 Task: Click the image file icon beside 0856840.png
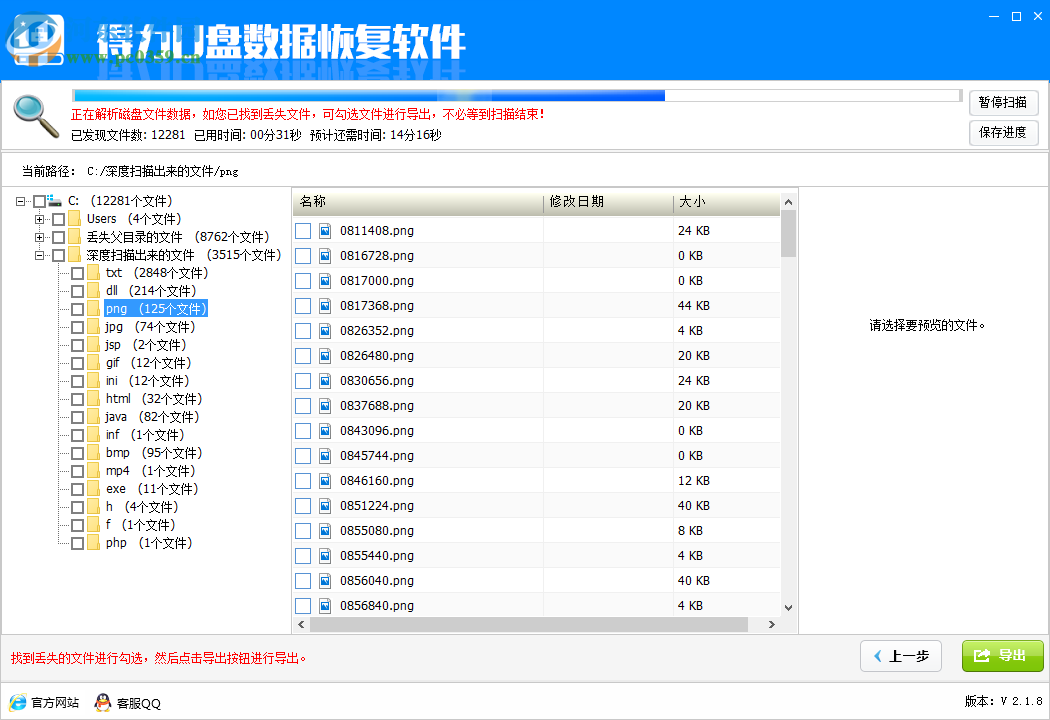(324, 605)
